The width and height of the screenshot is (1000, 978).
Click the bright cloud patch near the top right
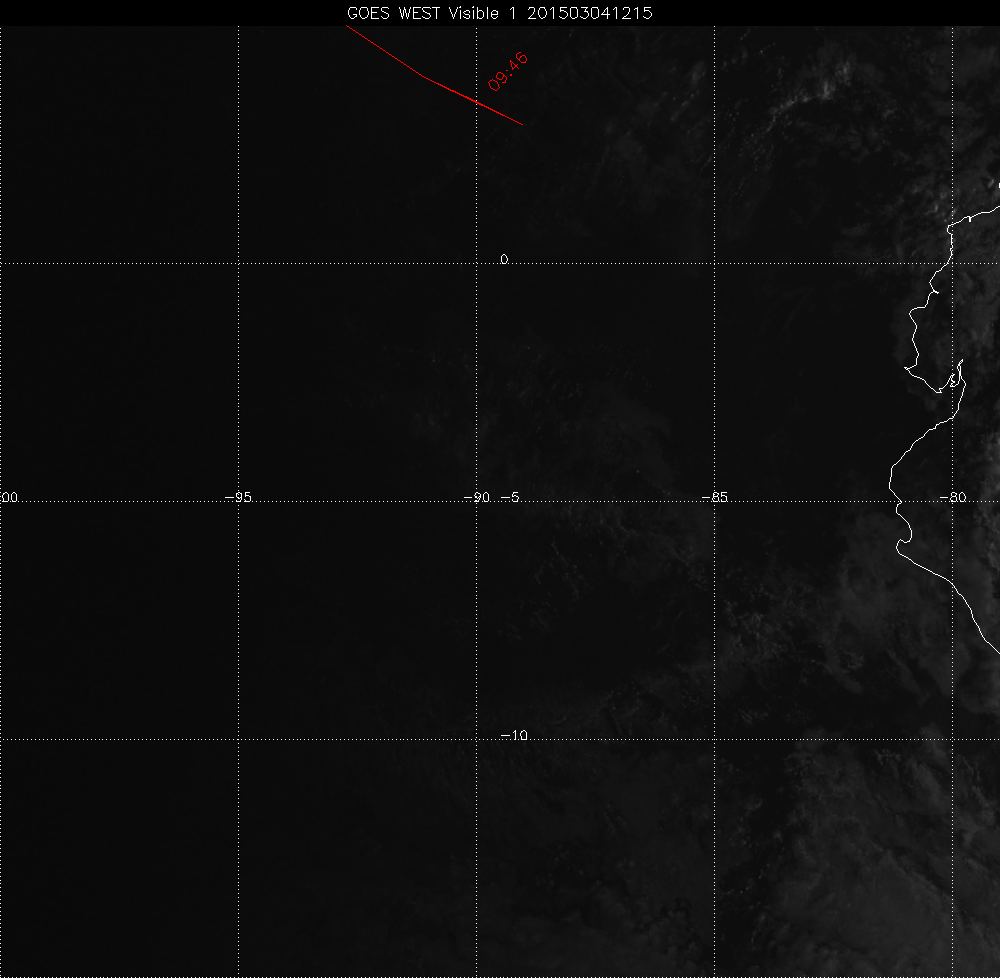[x=828, y=88]
